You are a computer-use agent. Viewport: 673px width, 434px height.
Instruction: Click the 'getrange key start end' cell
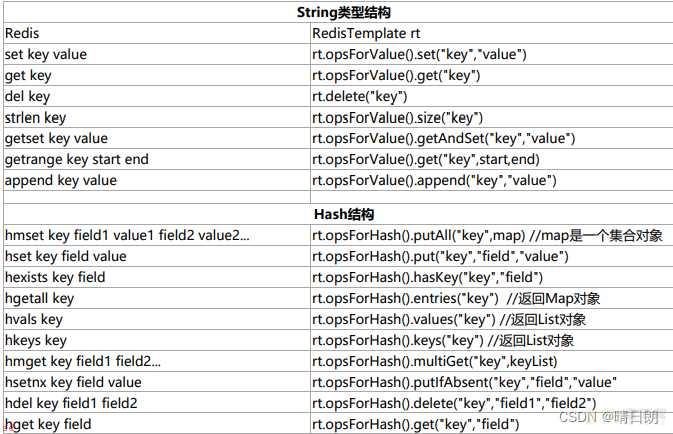click(x=157, y=159)
